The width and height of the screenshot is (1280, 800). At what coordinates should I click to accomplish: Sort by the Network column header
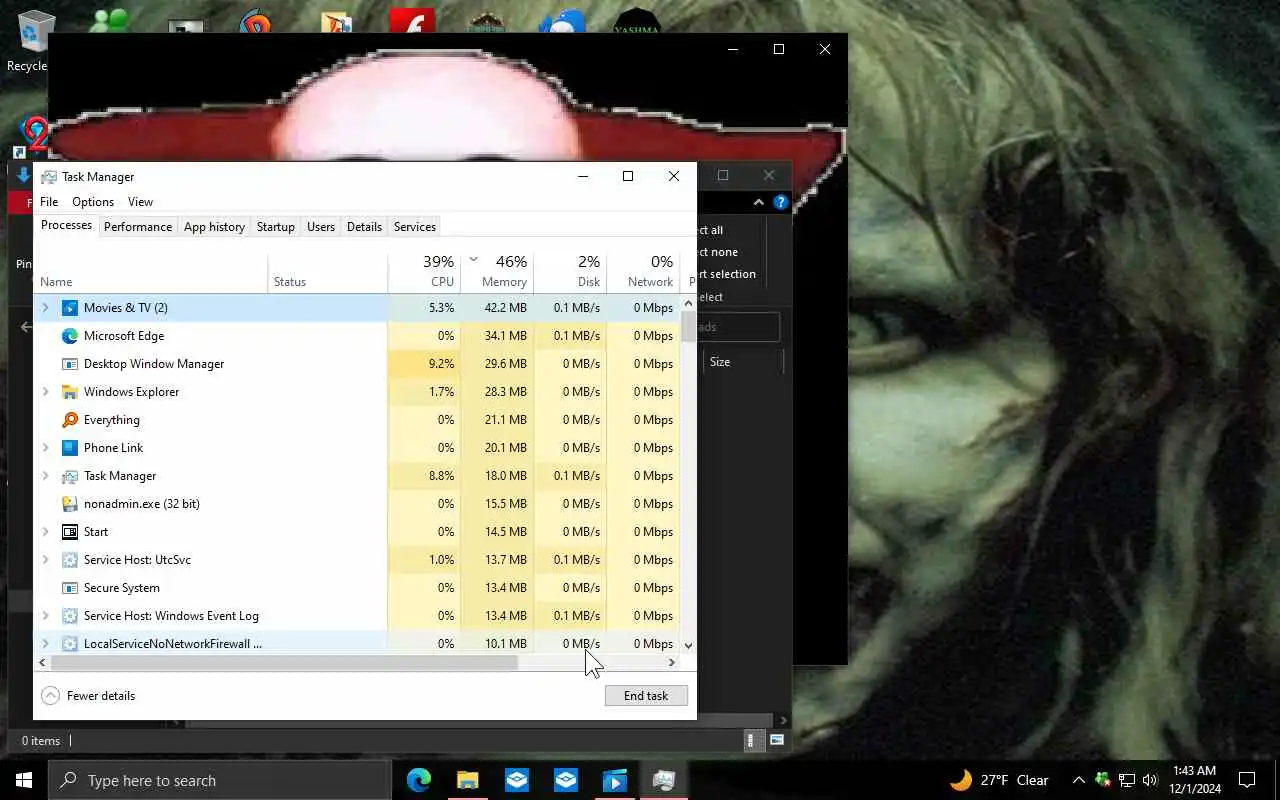[643, 272]
